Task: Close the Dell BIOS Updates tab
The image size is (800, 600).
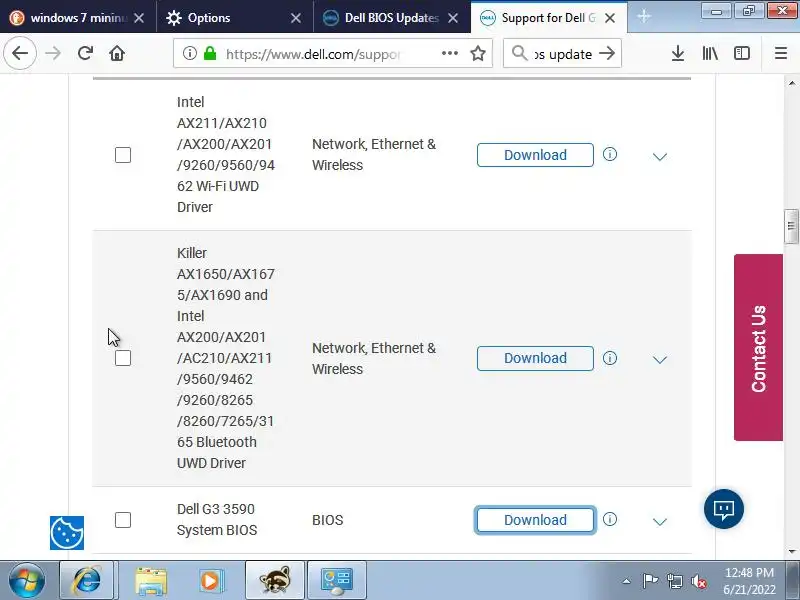Action: pyautogui.click(x=453, y=18)
